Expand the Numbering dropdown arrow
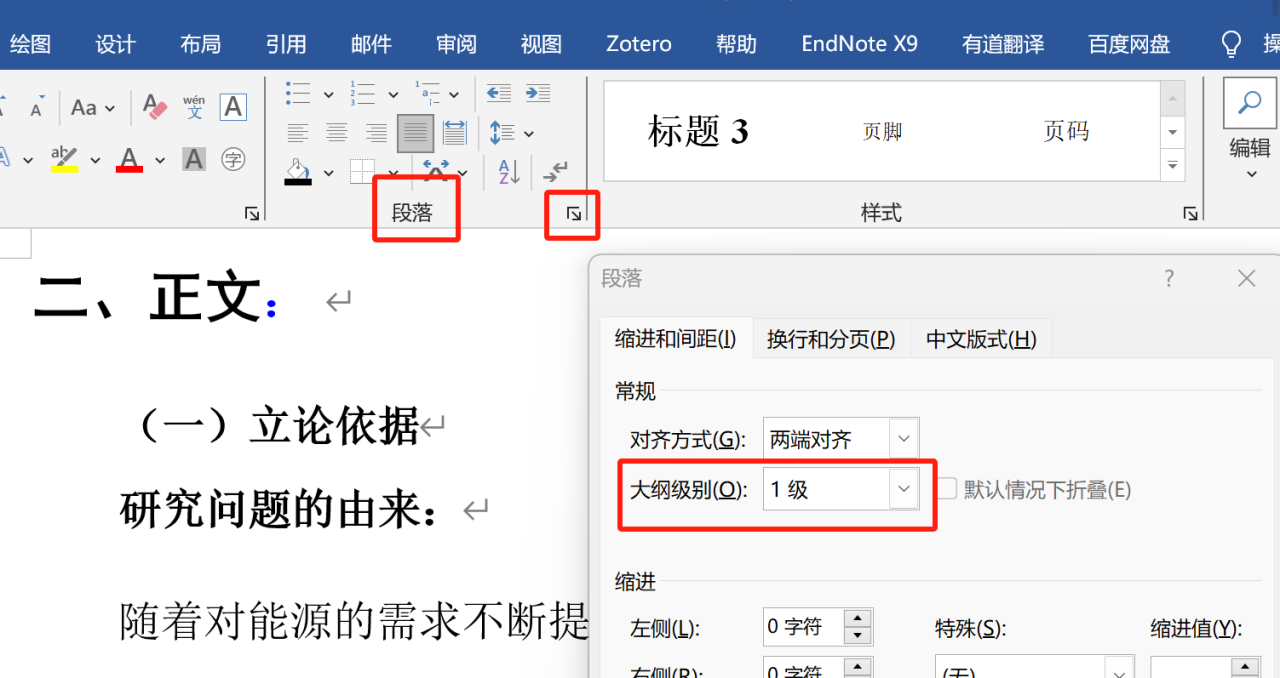Image resolution: width=1280 pixels, height=678 pixels. (x=393, y=95)
